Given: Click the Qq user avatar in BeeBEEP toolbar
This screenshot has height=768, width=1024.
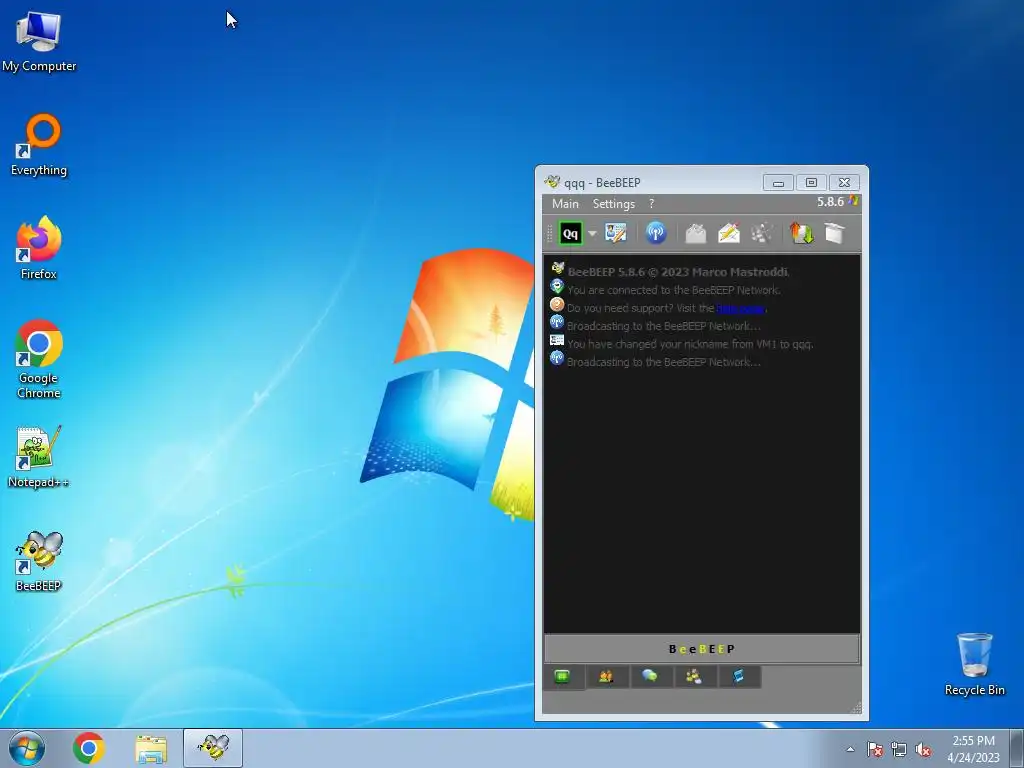Looking at the screenshot, I should pyautogui.click(x=570, y=234).
